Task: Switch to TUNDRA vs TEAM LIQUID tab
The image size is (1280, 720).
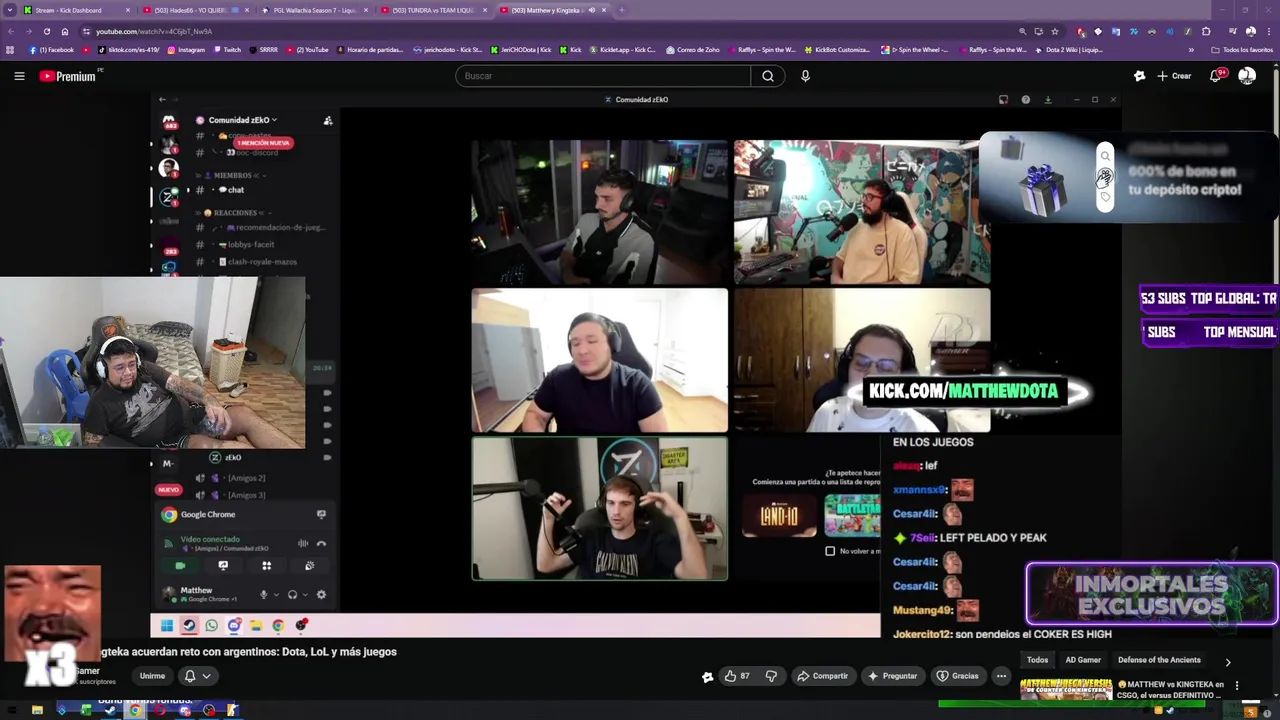Action: click(x=432, y=10)
